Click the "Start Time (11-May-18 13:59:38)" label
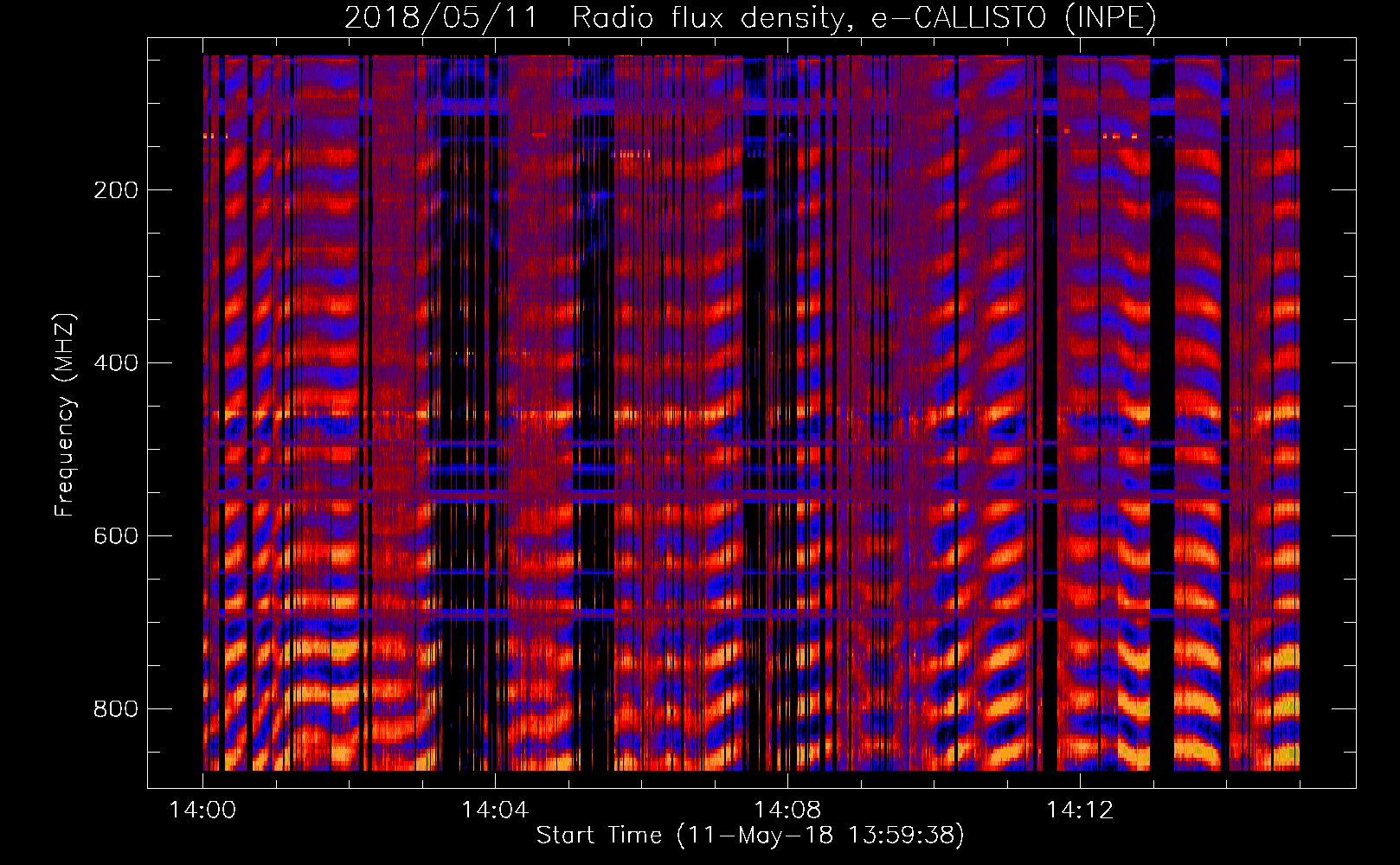This screenshot has height=865, width=1400. coord(750,836)
